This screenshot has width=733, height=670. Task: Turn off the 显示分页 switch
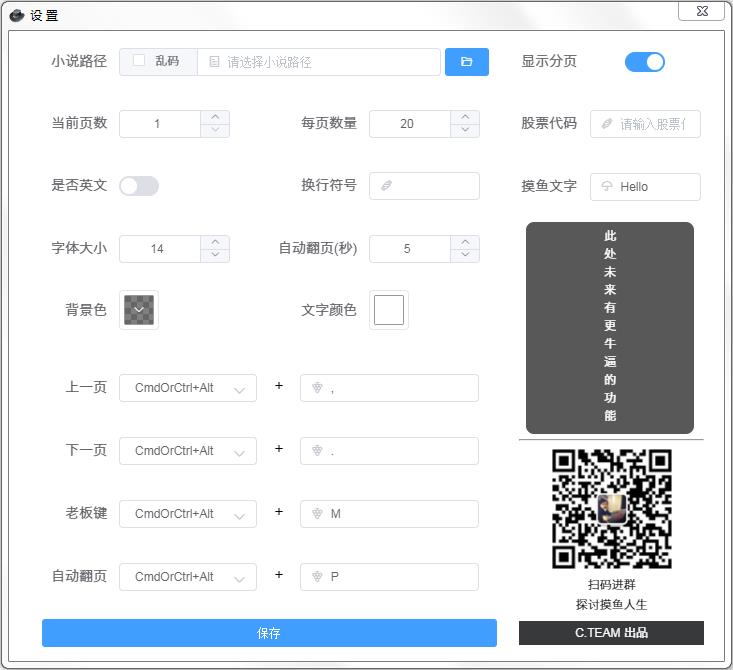click(x=644, y=62)
